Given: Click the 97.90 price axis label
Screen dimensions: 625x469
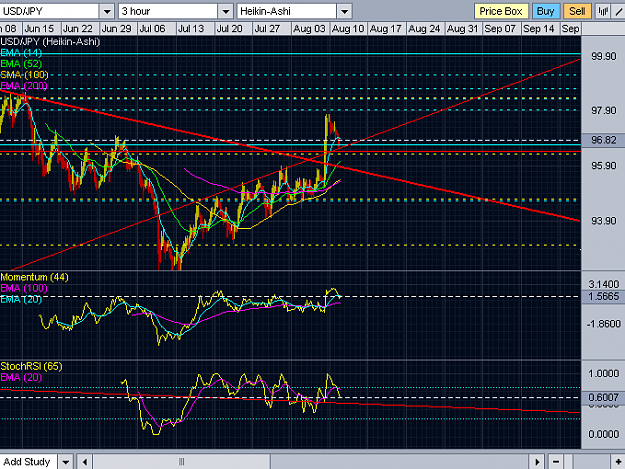Looking at the screenshot, I should [603, 110].
